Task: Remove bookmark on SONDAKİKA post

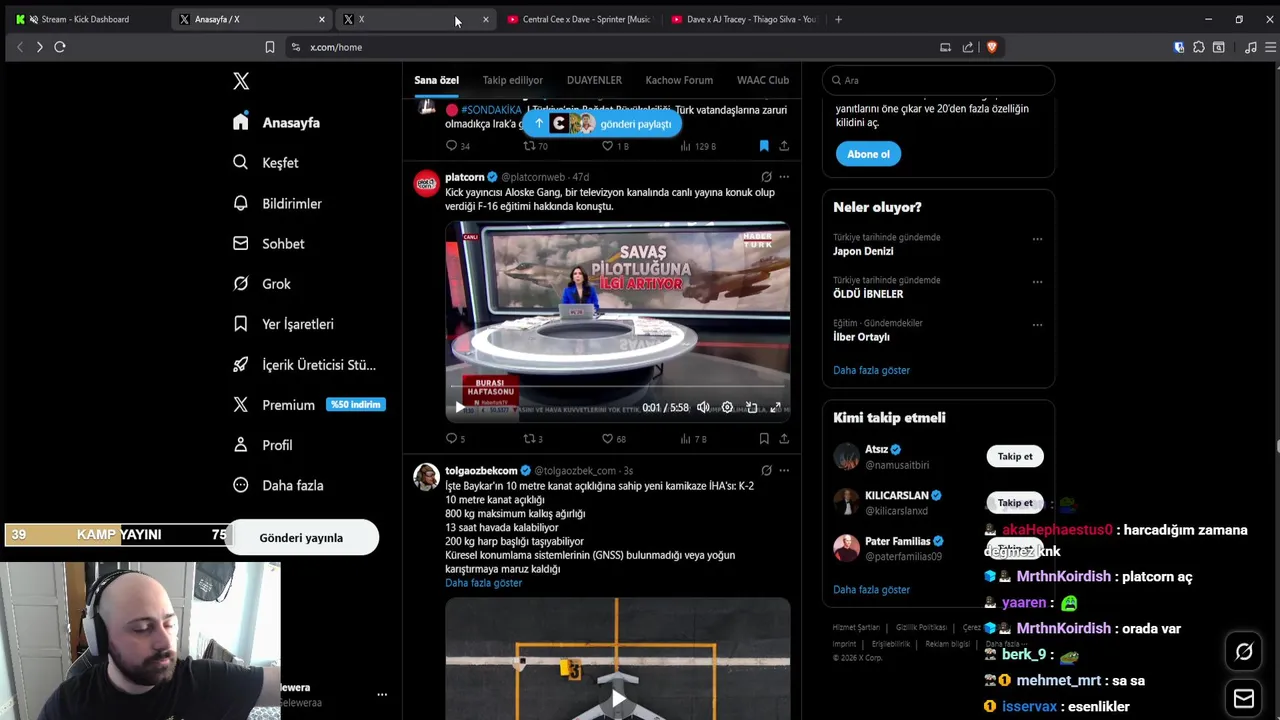Action: pyautogui.click(x=764, y=146)
